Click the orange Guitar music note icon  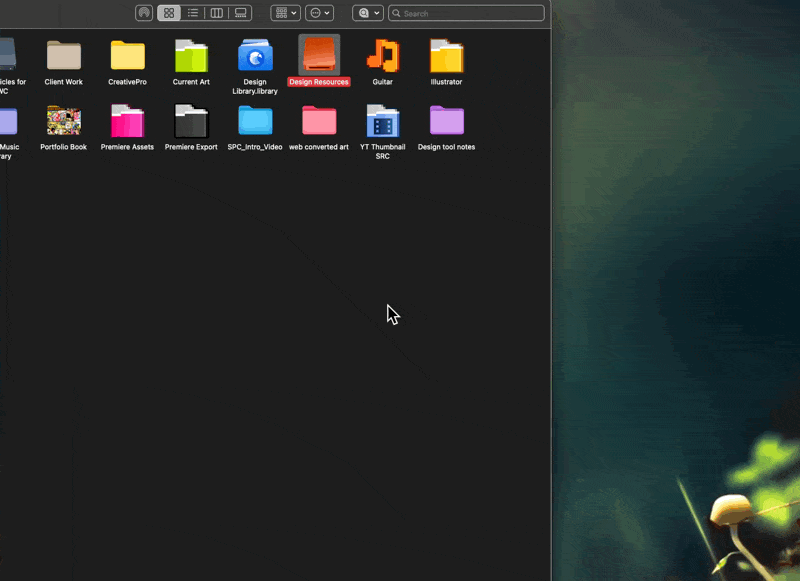pyautogui.click(x=383, y=56)
